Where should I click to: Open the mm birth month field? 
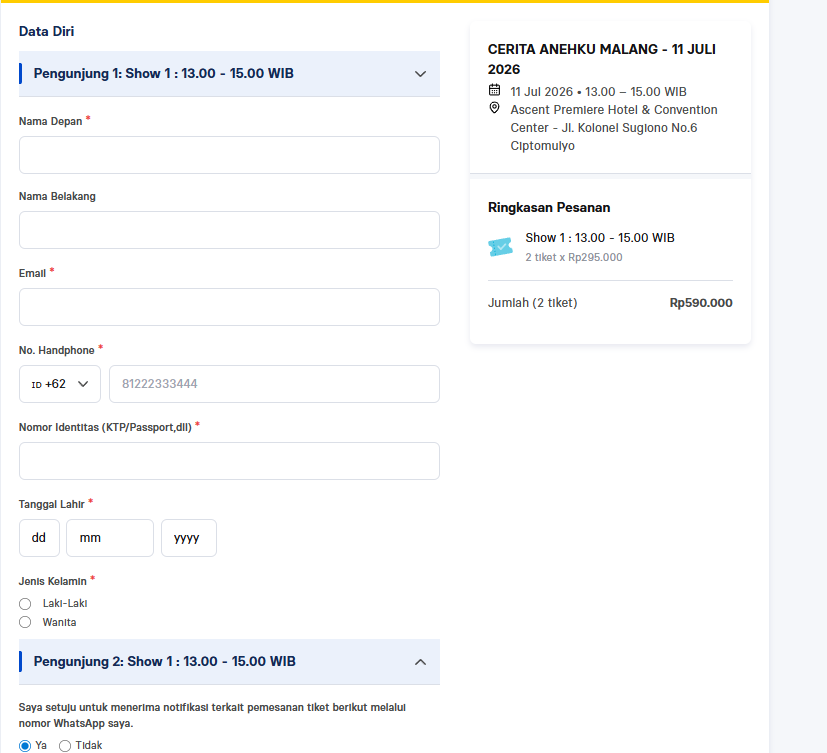coord(110,538)
